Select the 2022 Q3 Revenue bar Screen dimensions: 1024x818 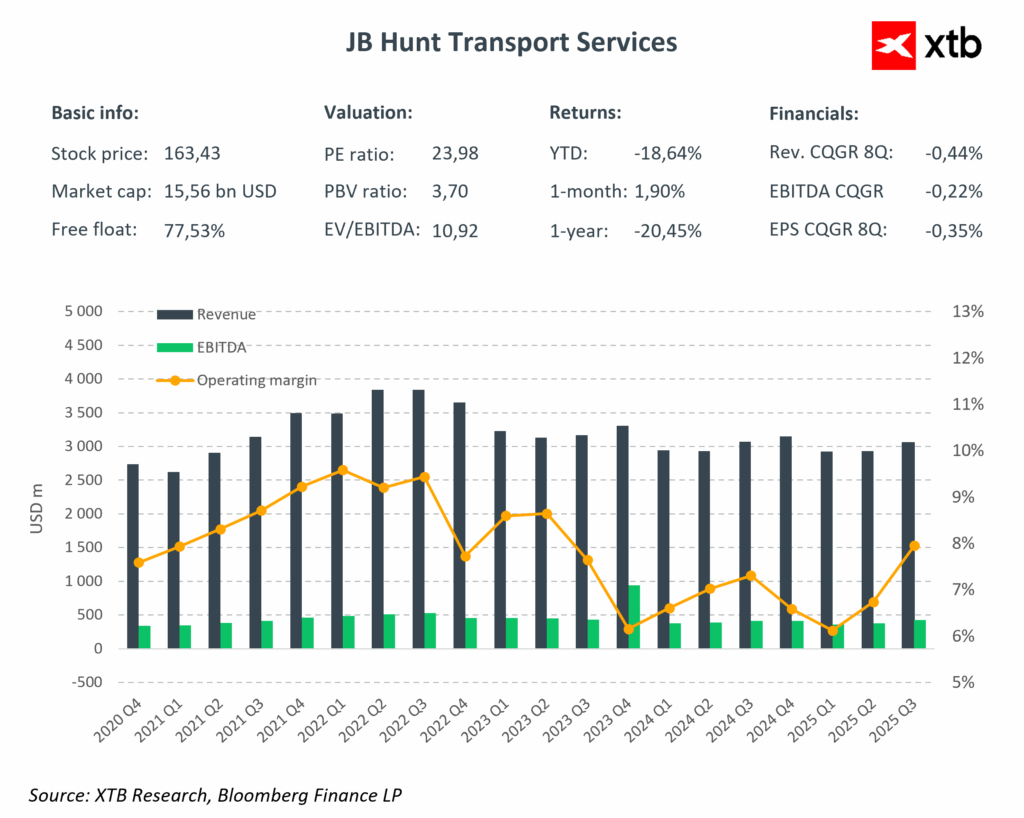(x=418, y=518)
